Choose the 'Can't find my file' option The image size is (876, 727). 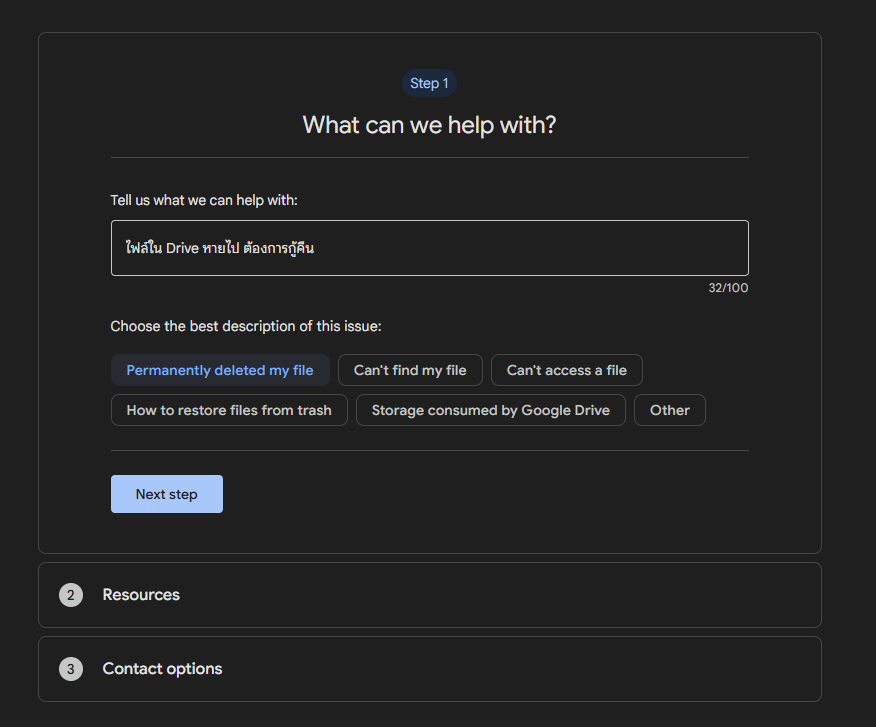tap(410, 370)
